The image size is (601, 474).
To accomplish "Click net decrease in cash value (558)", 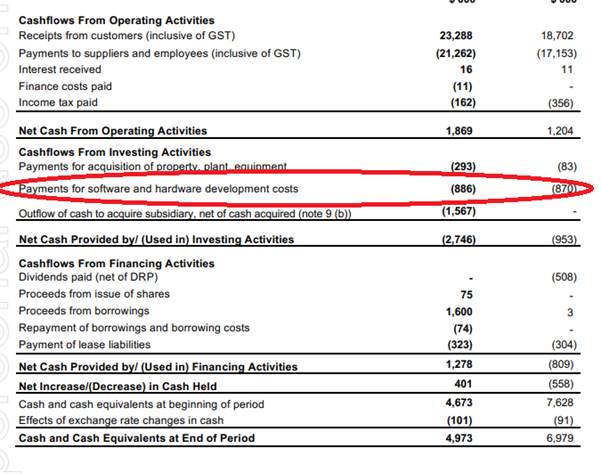I will pos(561,384).
